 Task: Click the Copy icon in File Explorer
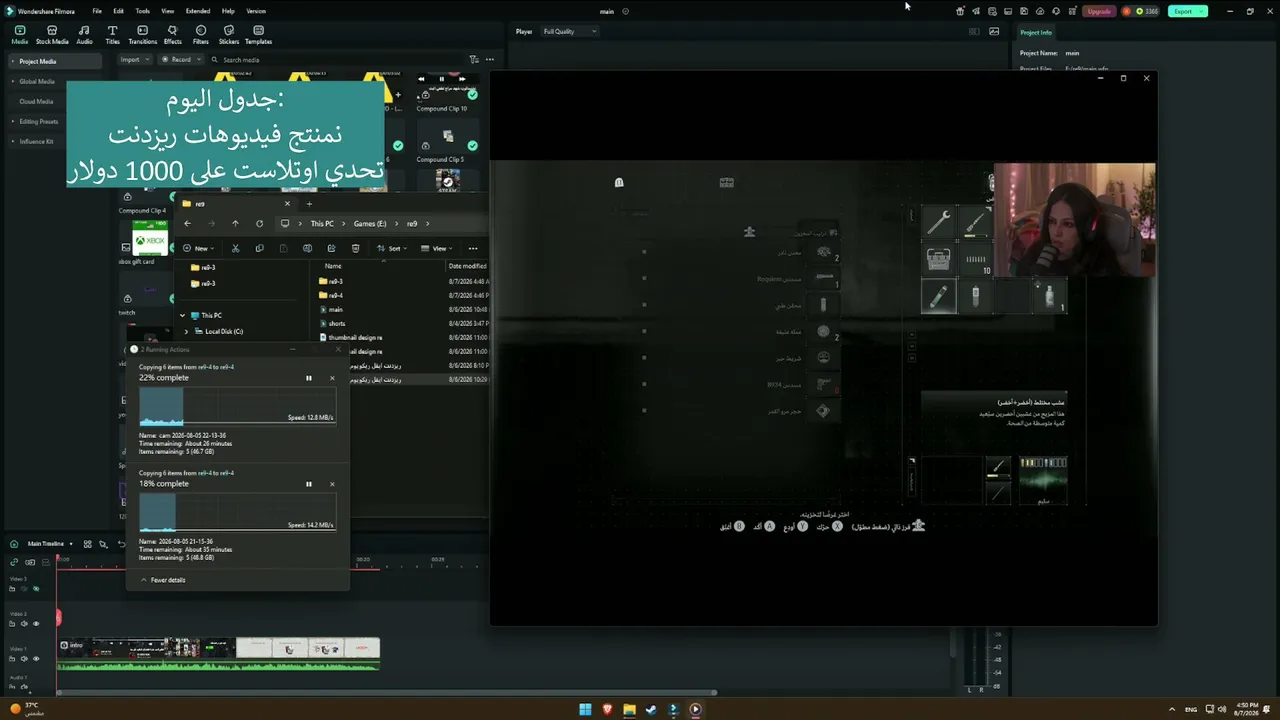(259, 248)
